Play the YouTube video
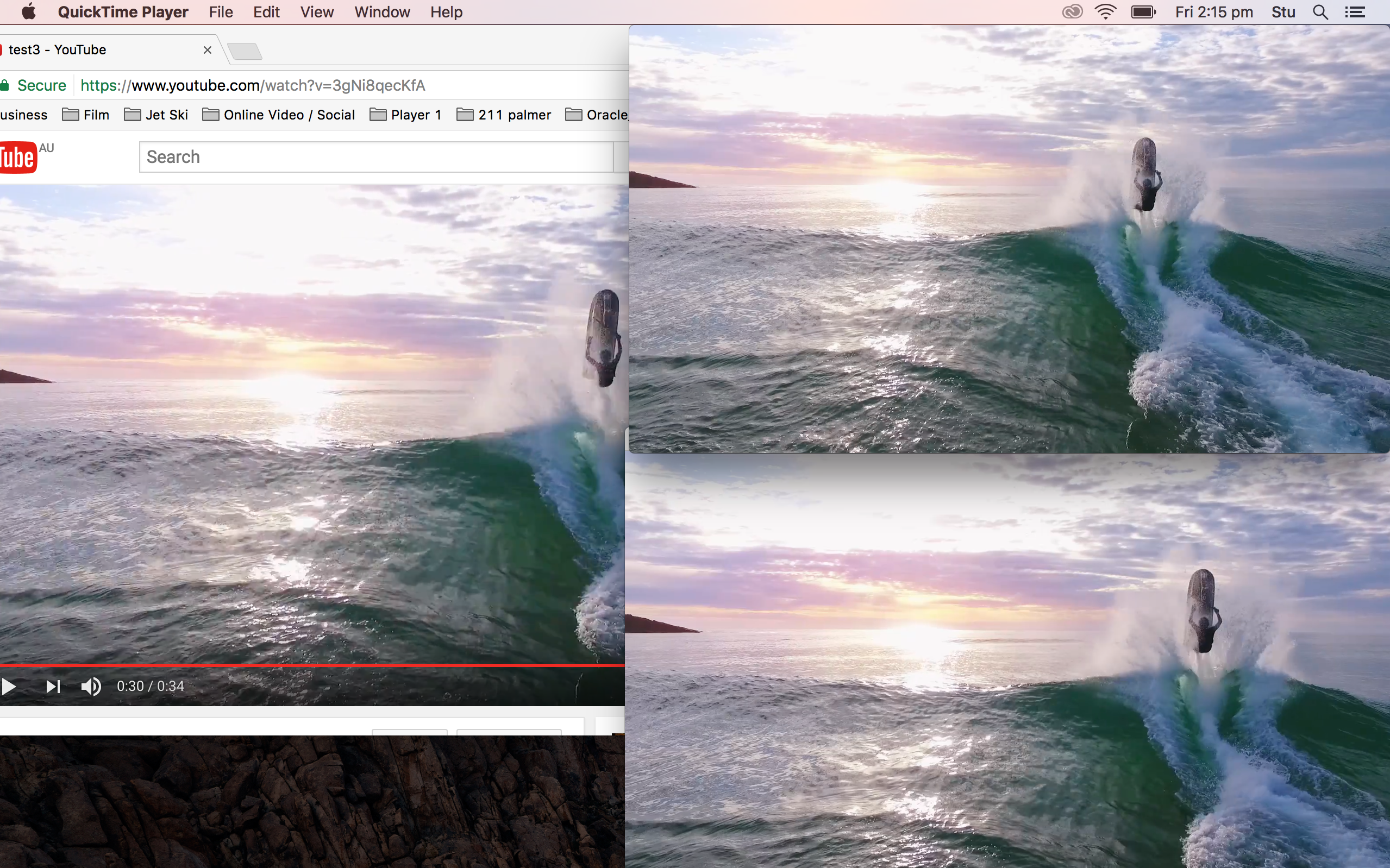The image size is (1390, 868). coord(9,686)
